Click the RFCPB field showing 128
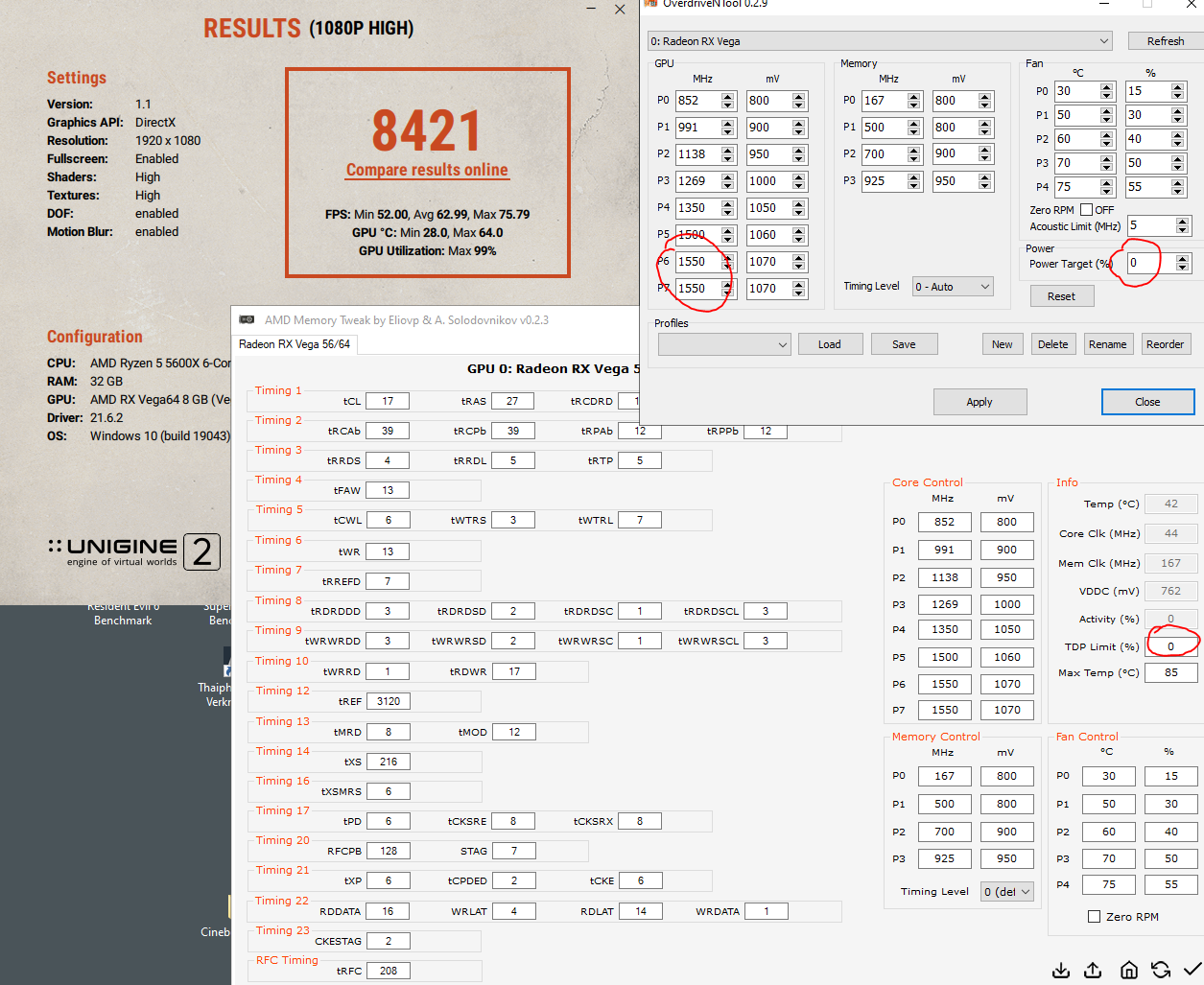 point(388,851)
